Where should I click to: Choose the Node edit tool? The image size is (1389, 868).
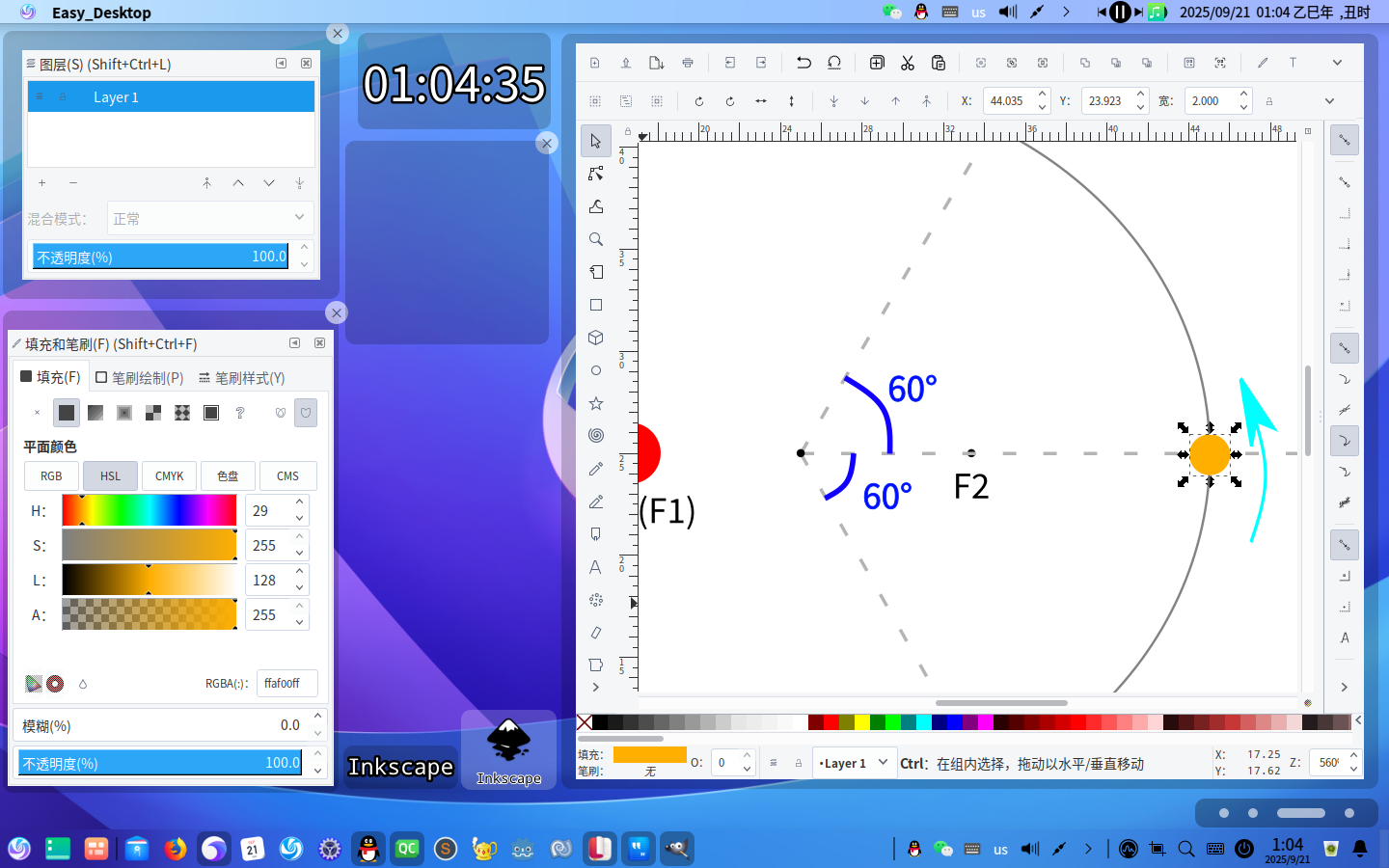(x=596, y=174)
